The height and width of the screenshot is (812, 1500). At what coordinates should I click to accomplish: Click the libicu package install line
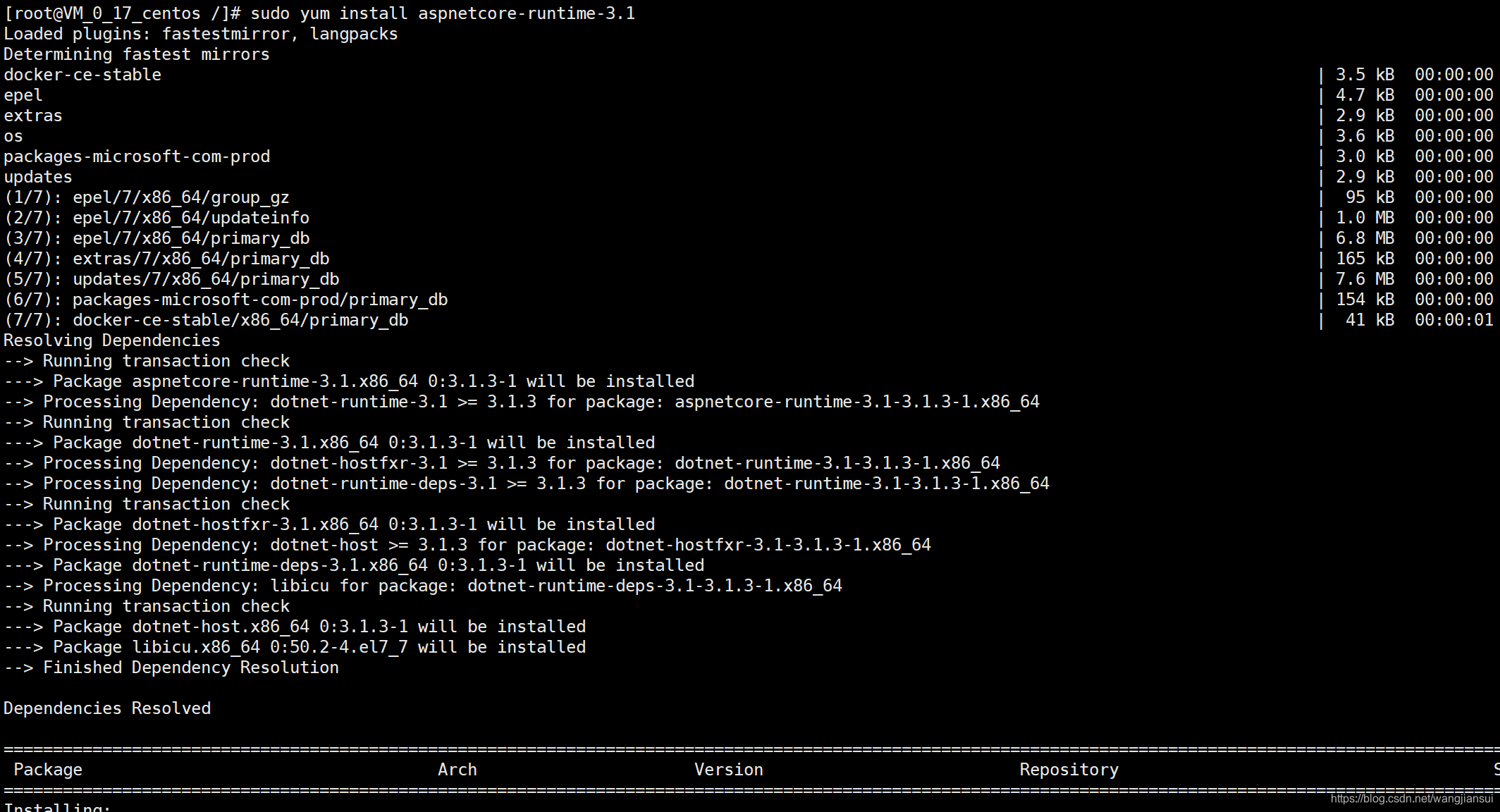pos(295,647)
